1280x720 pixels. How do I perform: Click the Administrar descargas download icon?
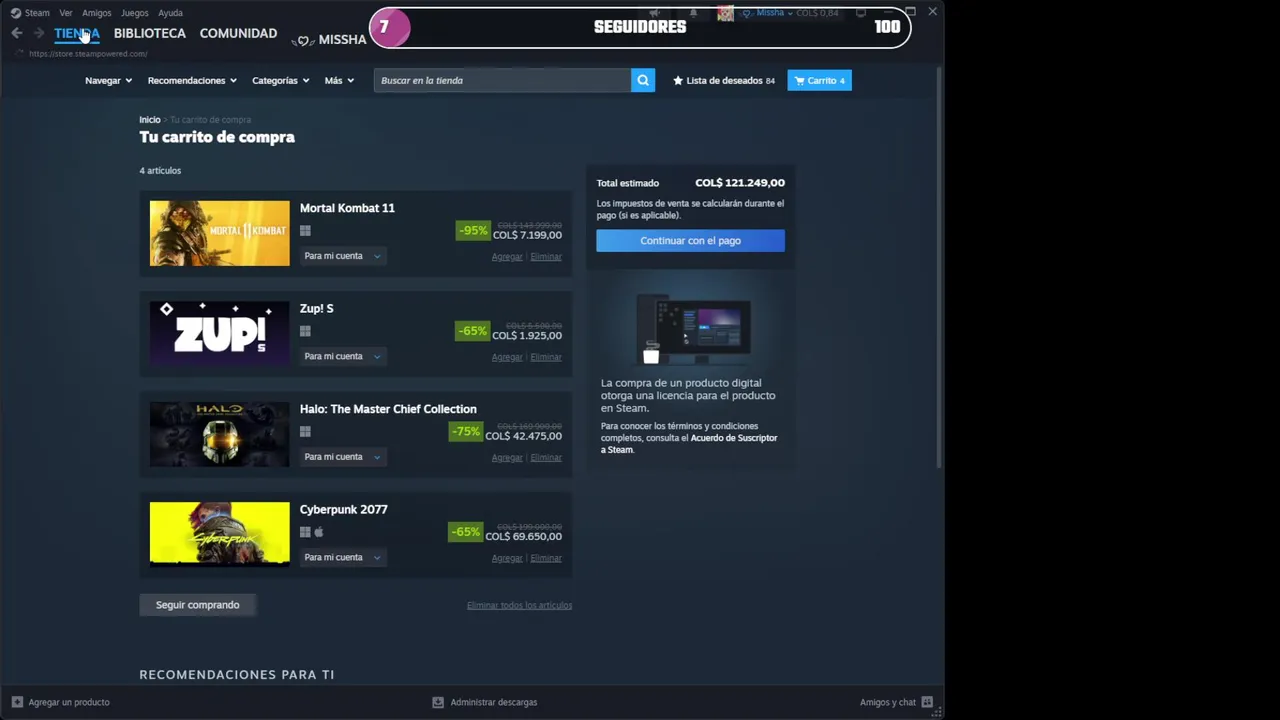(438, 702)
